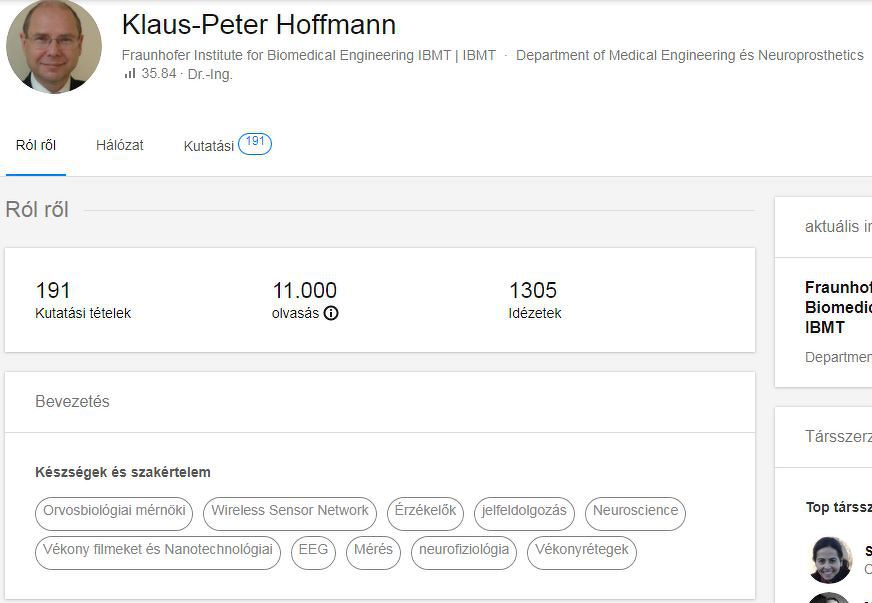
Task: Select the Mérés skill tag
Action: tap(373, 551)
